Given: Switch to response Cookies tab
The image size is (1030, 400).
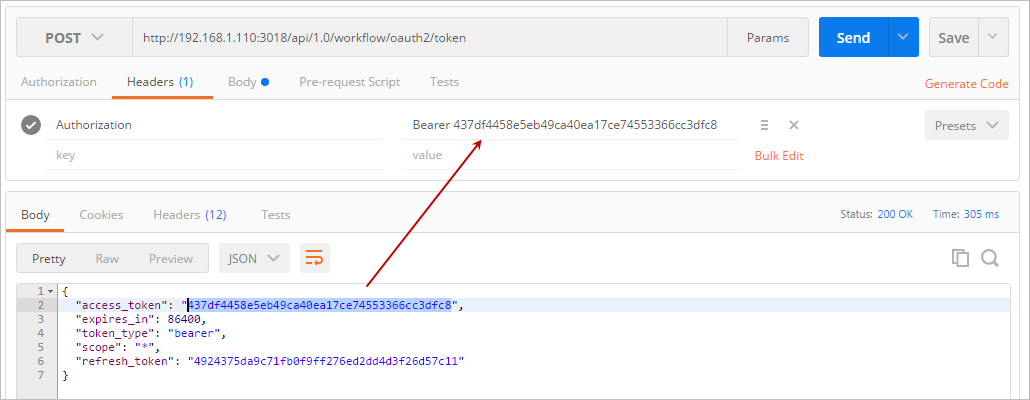Looking at the screenshot, I should [x=101, y=214].
